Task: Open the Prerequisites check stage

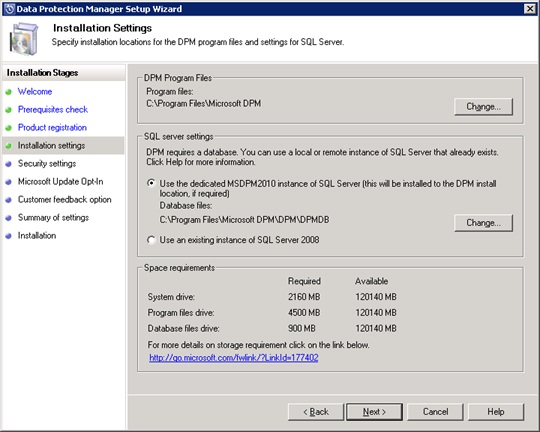Action: [x=53, y=110]
